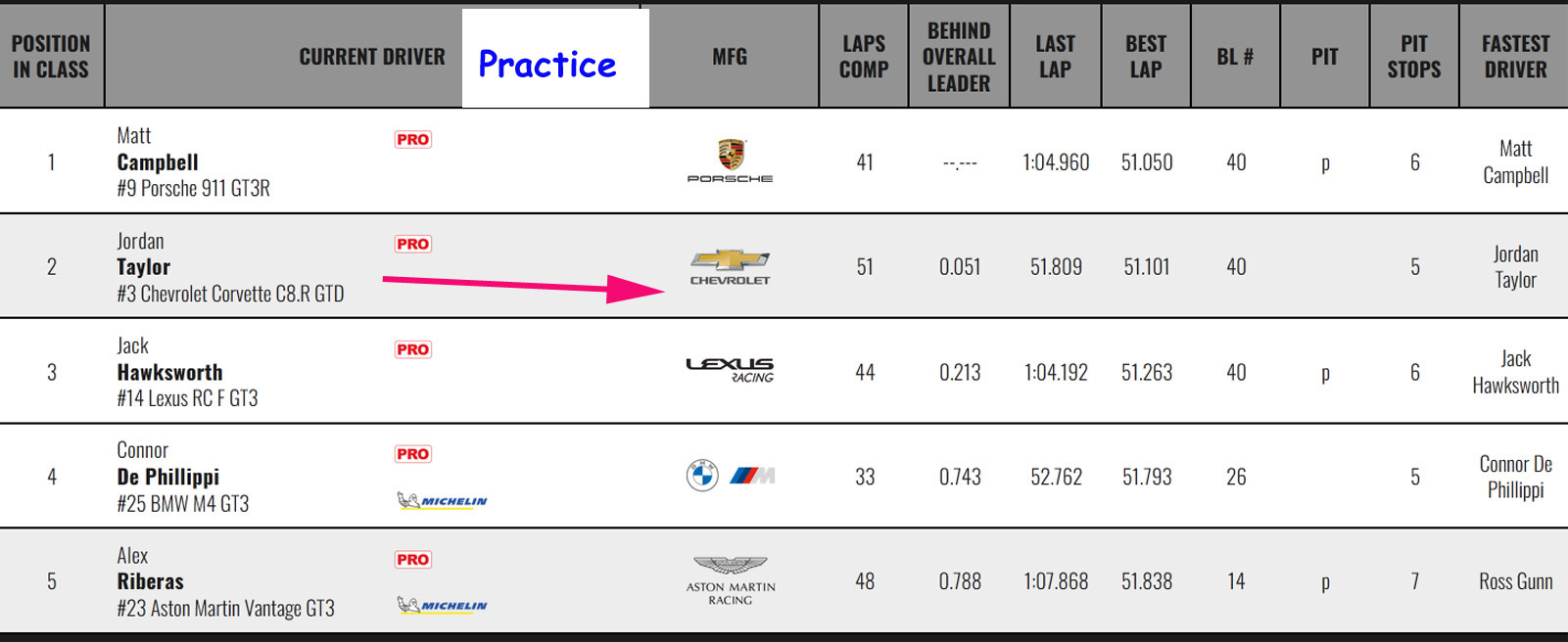Click the Lexus Racing logo
Image resolution: width=1568 pixels, height=642 pixels.
coord(731,369)
